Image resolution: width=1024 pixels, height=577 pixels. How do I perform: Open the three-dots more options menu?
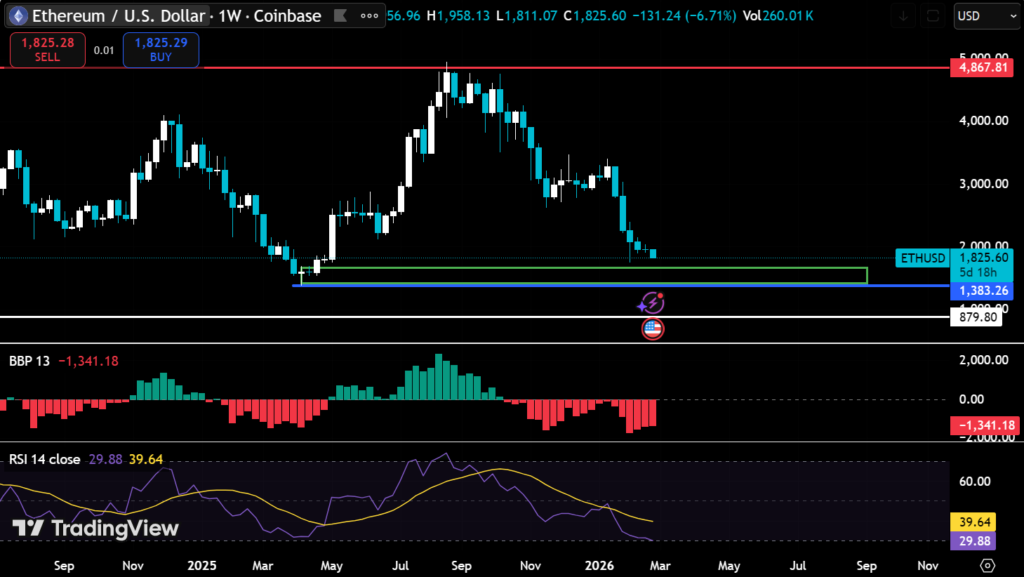pos(371,16)
